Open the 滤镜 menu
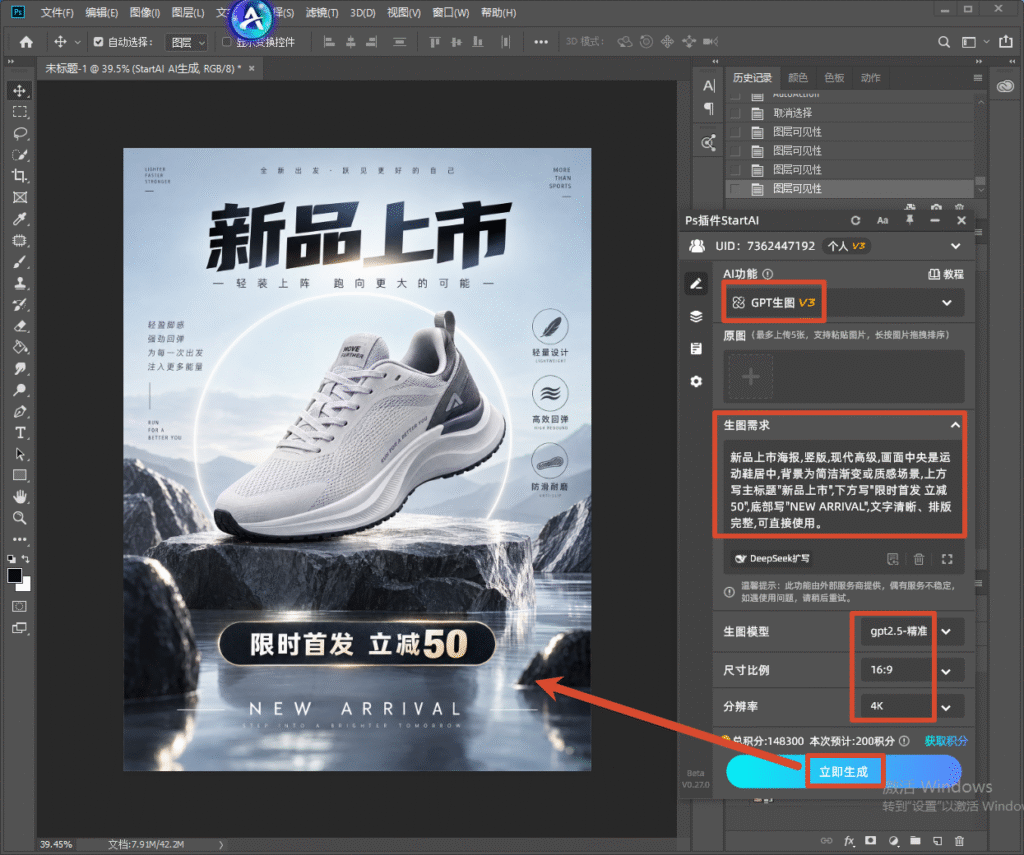The width and height of the screenshot is (1024, 855). tap(322, 12)
